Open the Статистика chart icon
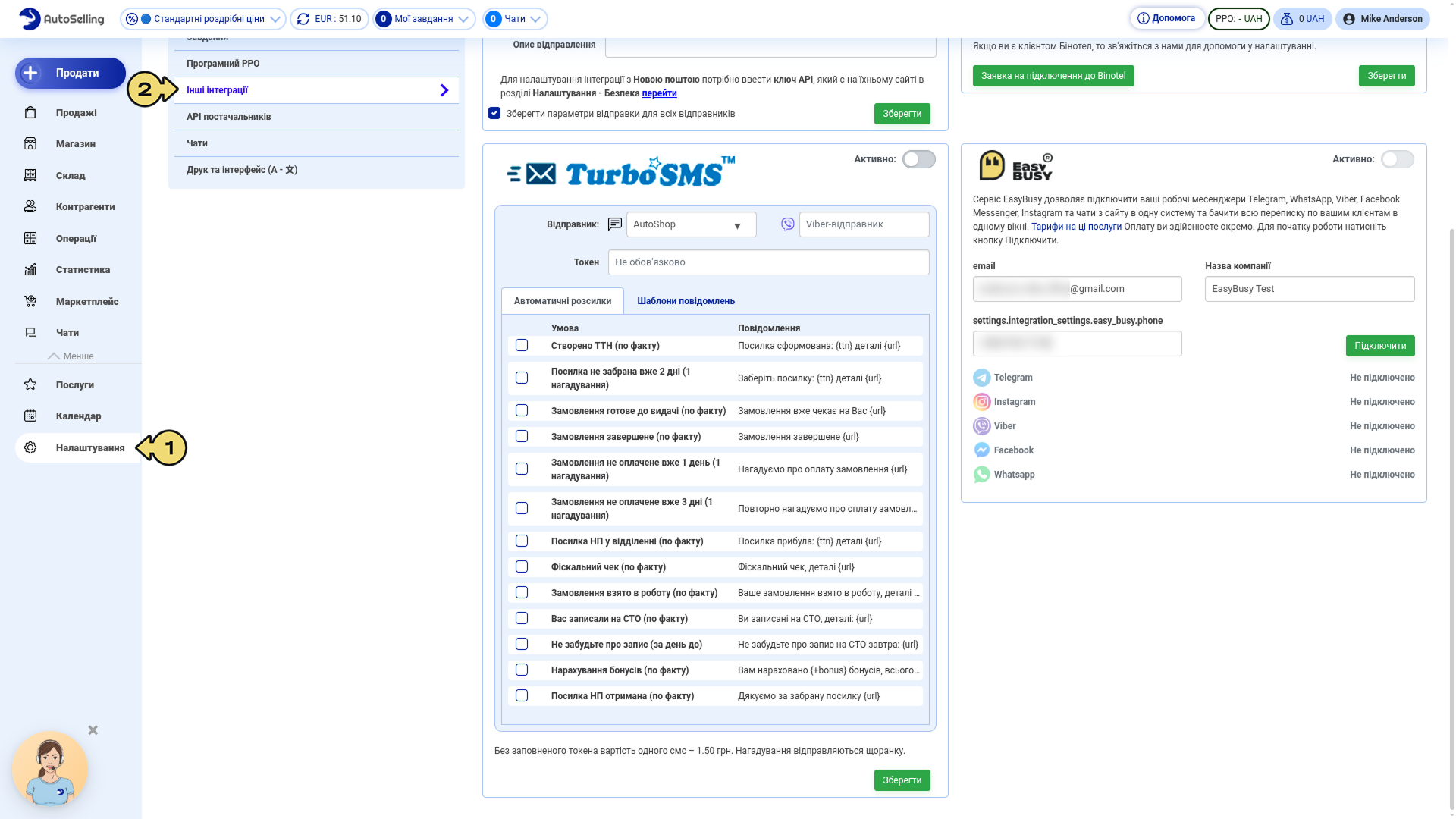Viewport: 1456px width, 819px height. point(30,270)
